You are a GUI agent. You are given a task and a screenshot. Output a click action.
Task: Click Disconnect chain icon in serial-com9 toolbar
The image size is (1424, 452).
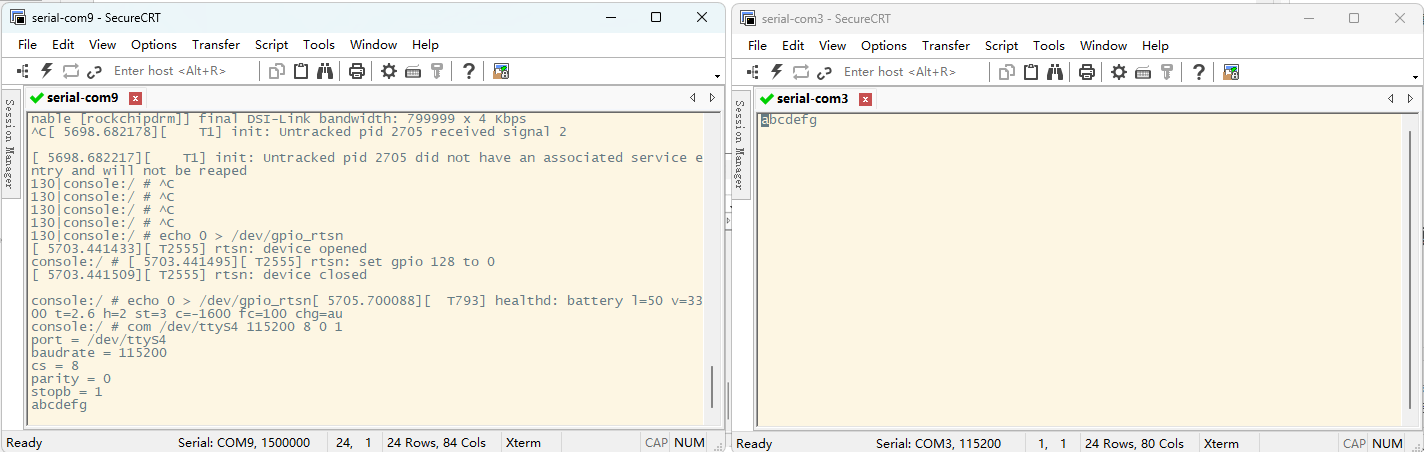click(95, 71)
